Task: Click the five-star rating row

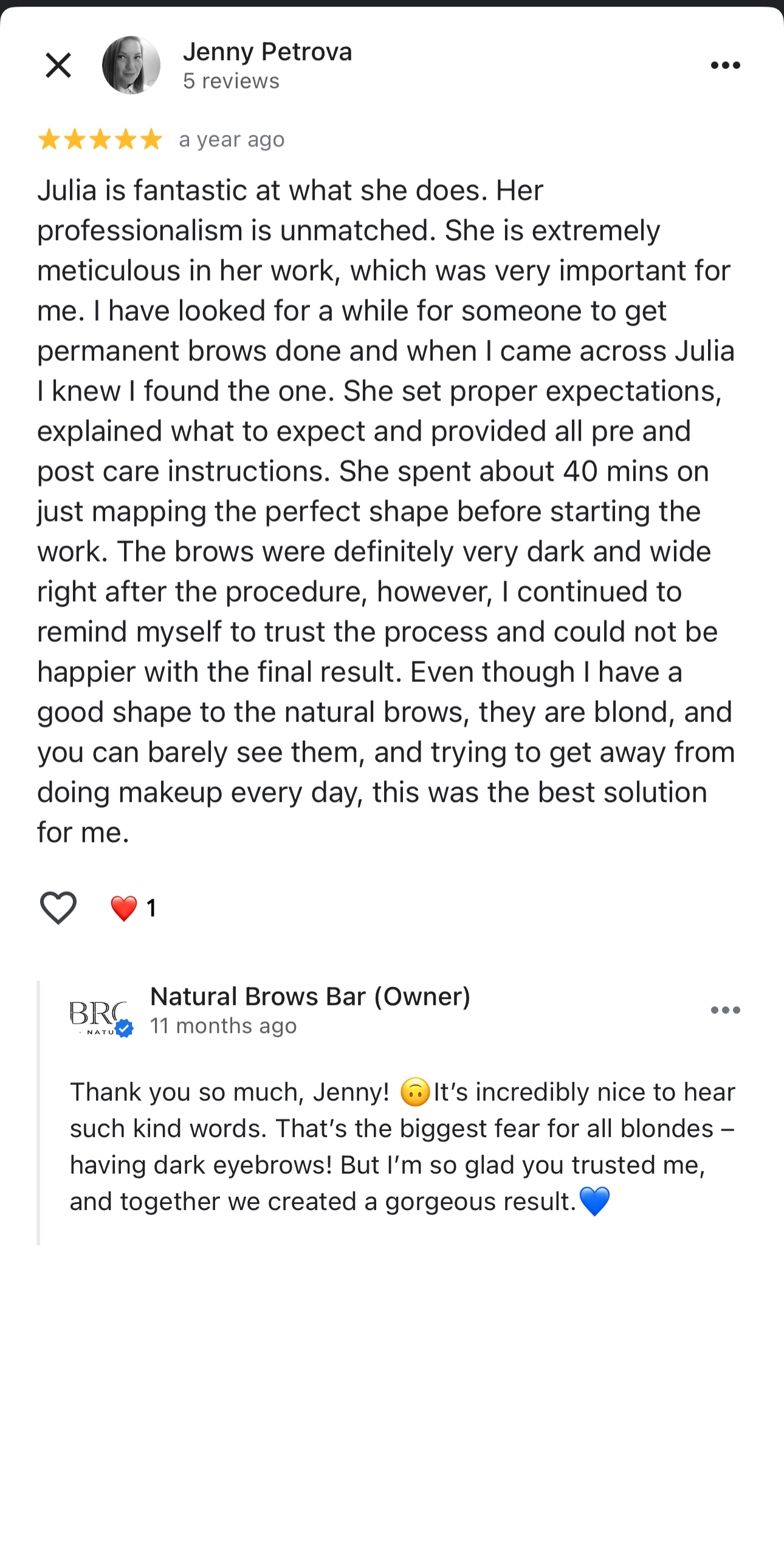Action: tap(99, 139)
